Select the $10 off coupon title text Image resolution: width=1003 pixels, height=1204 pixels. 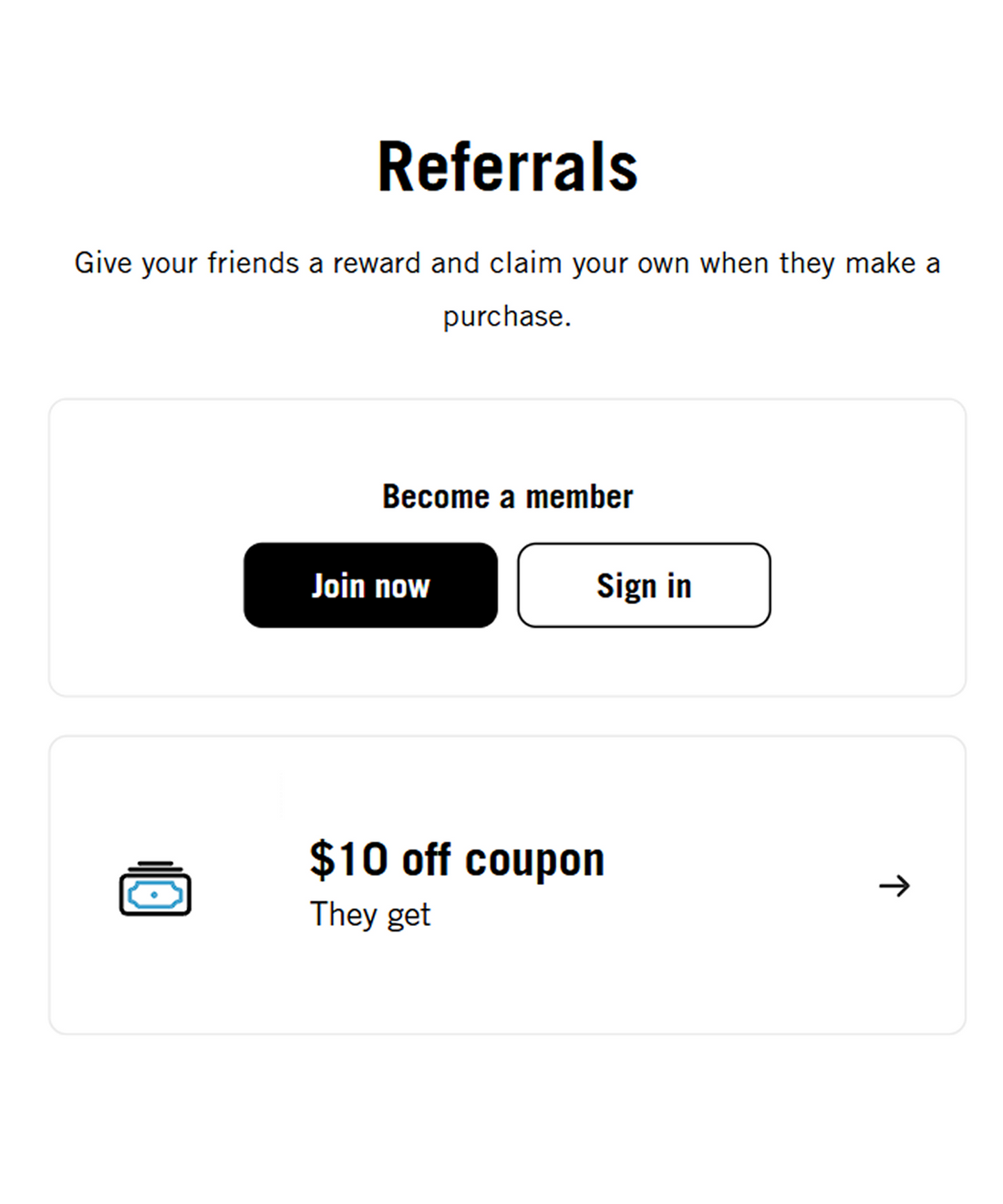pos(457,857)
